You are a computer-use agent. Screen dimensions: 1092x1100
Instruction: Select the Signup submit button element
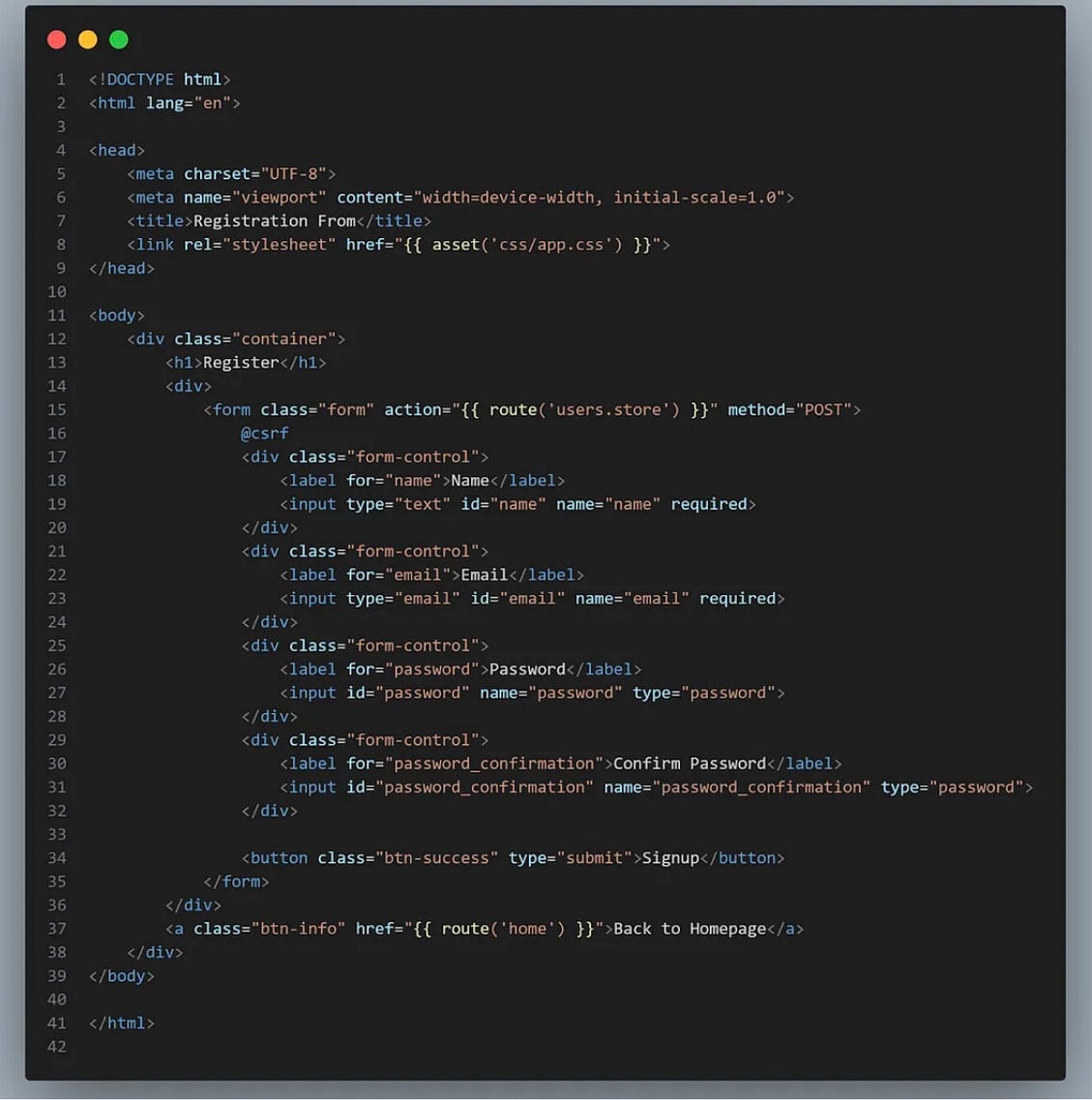(x=513, y=857)
